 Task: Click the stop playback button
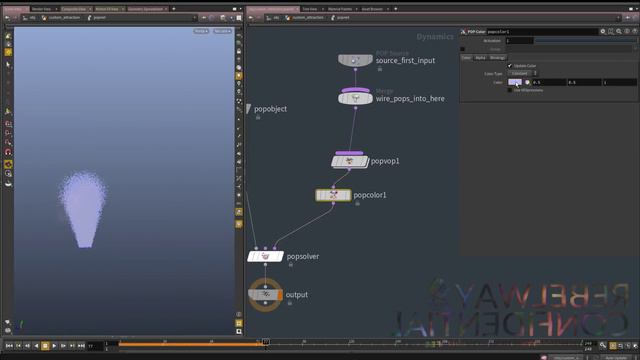tap(45, 346)
